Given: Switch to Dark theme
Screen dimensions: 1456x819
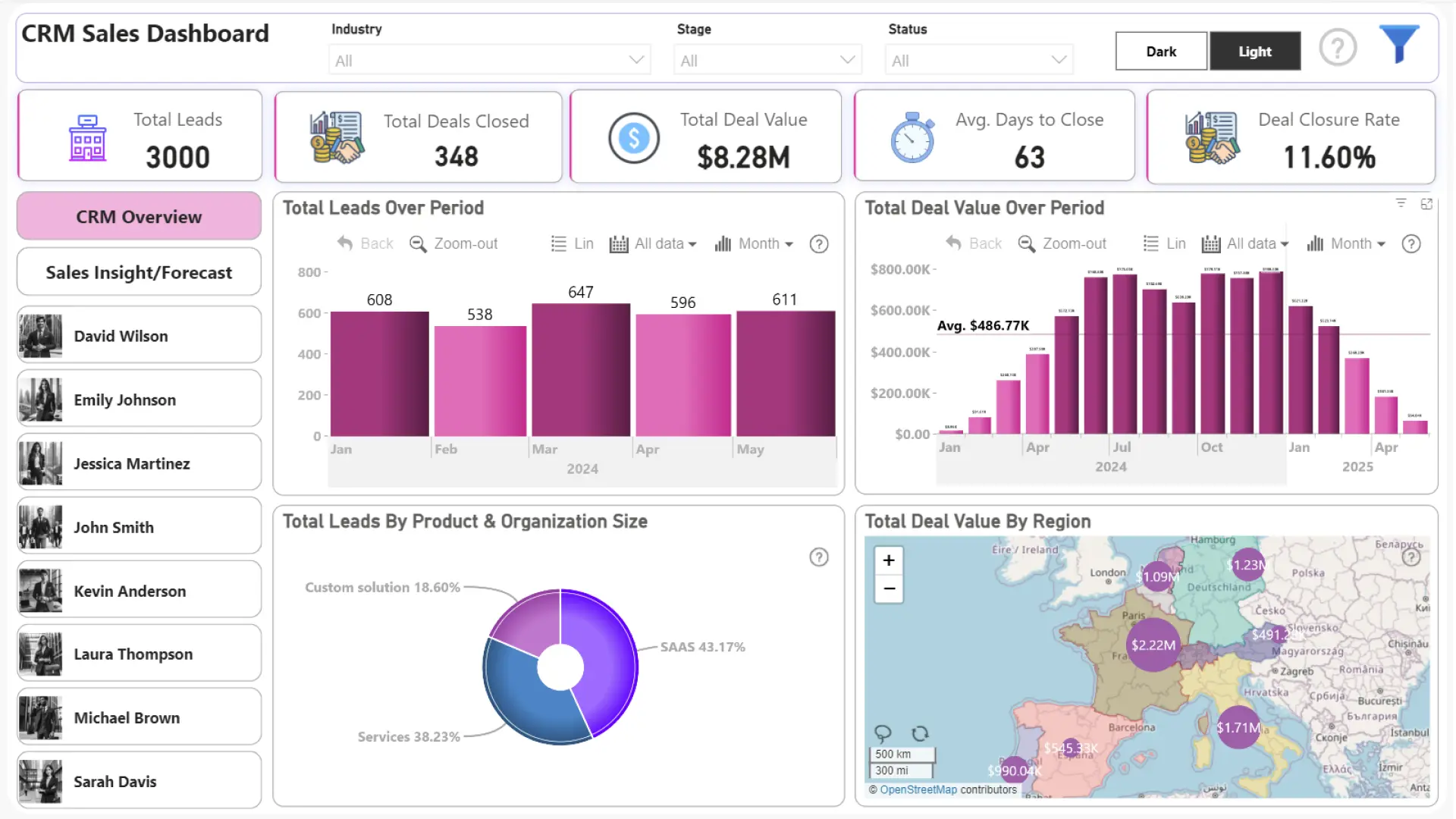Looking at the screenshot, I should (x=1161, y=52).
